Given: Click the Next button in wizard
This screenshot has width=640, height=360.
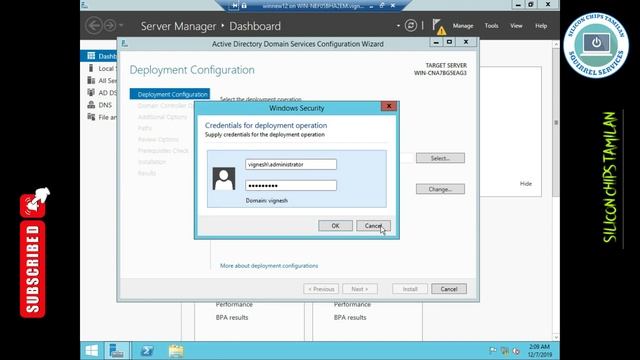Looking at the screenshot, I should (x=360, y=289).
